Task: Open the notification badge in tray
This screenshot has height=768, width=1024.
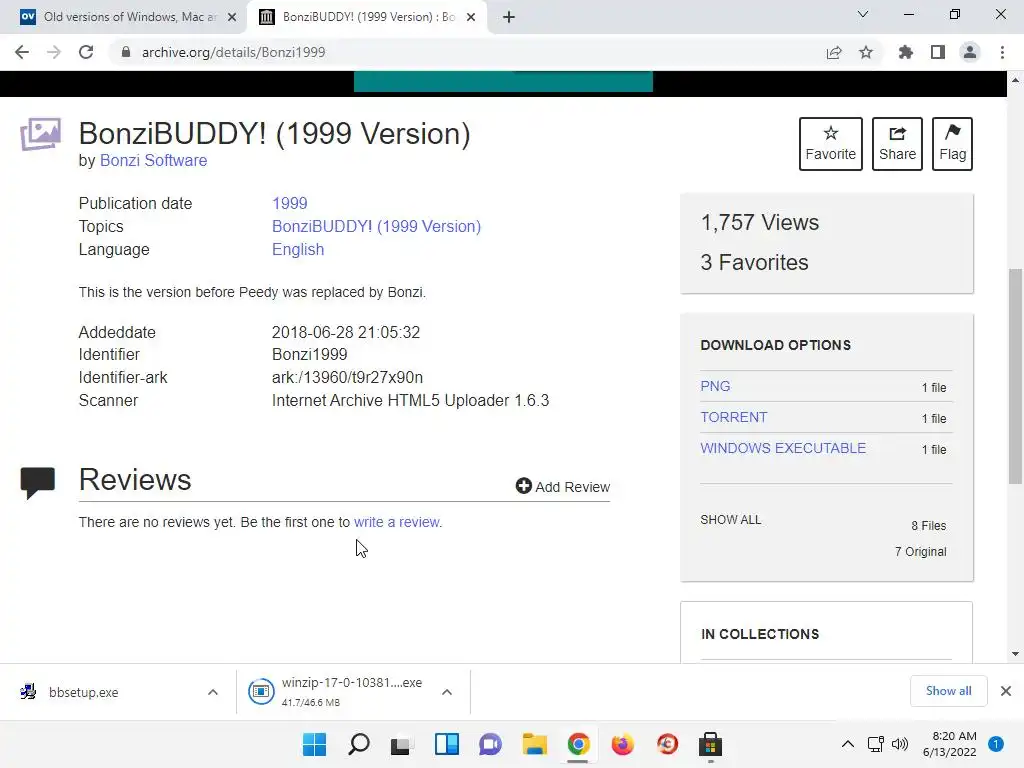Action: 996,744
